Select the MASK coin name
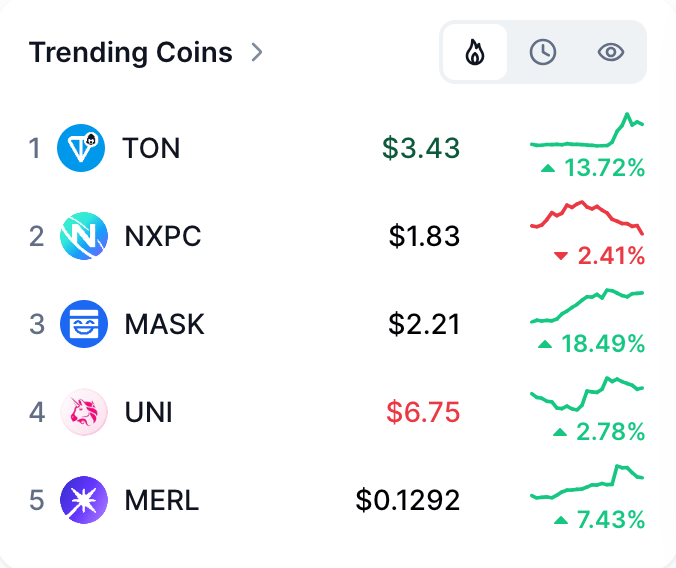 pos(164,324)
